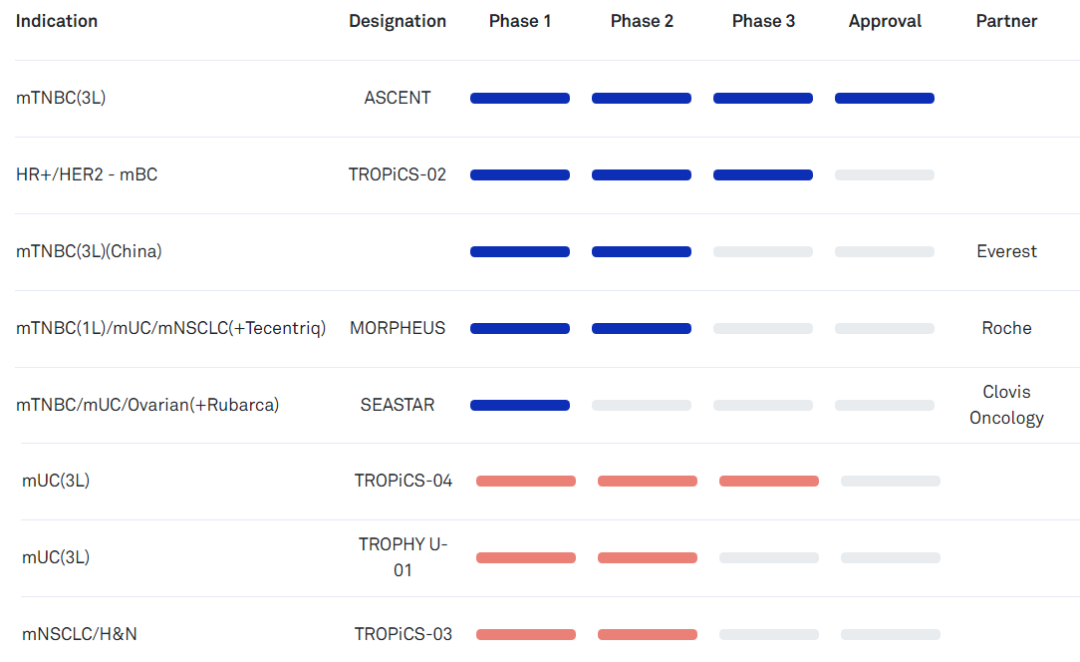Click ASCENT's blue Approval progress bar
The image size is (1080, 662).
(884, 98)
